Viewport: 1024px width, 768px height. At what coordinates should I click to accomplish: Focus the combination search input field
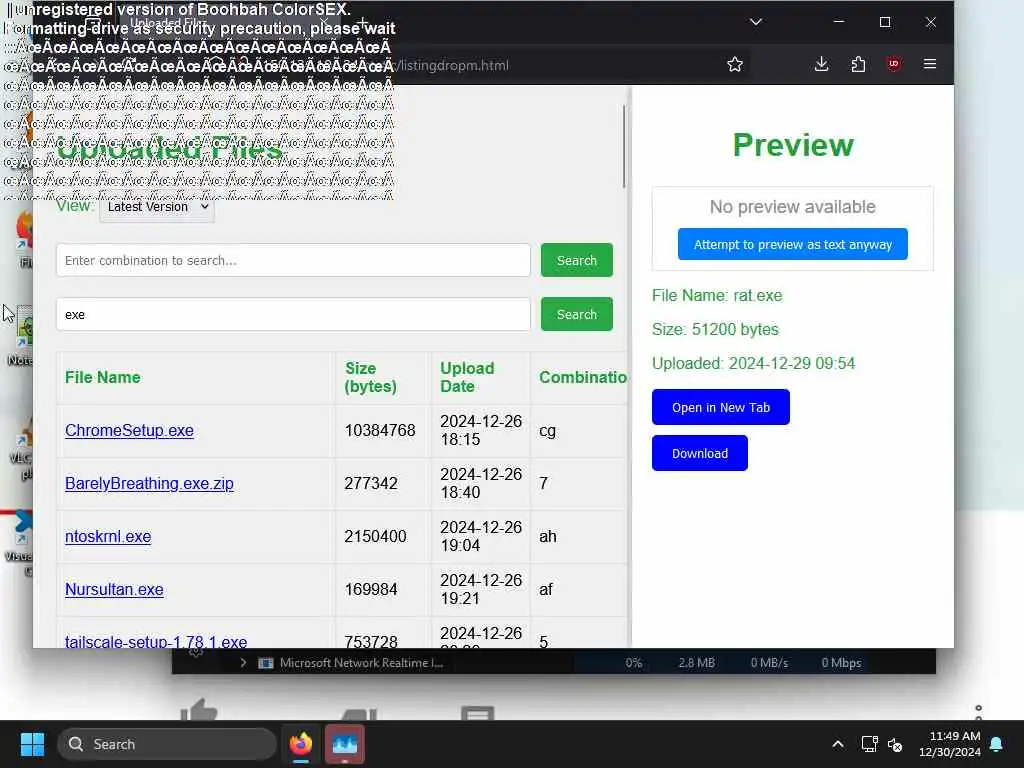point(293,261)
